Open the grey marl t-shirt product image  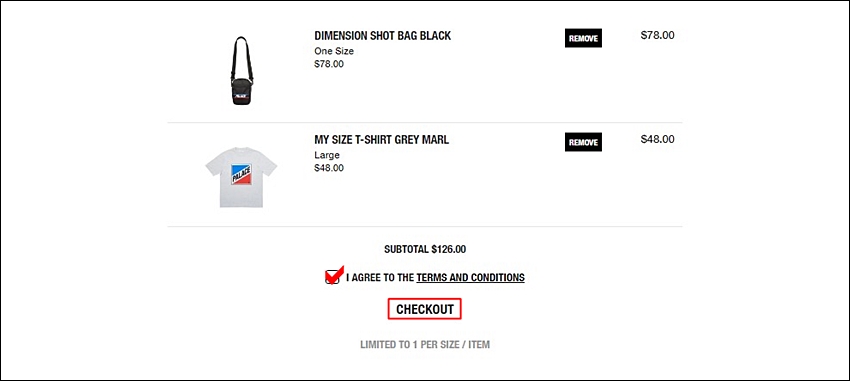point(241,177)
